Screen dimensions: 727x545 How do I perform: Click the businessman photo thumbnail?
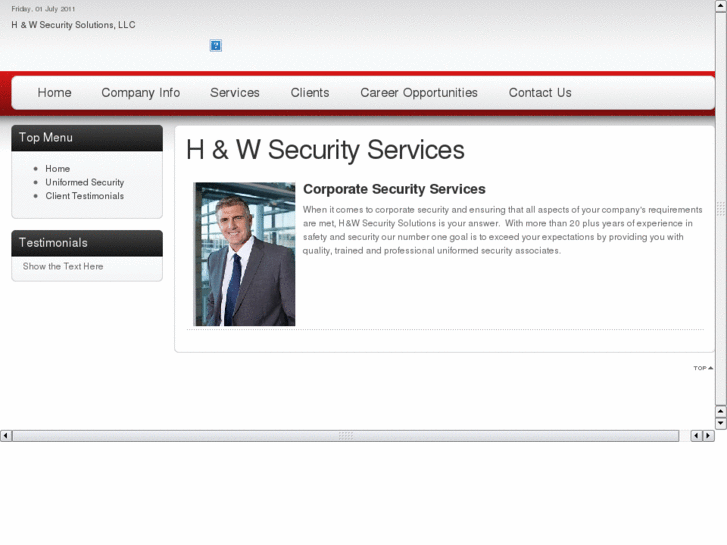[x=244, y=254]
